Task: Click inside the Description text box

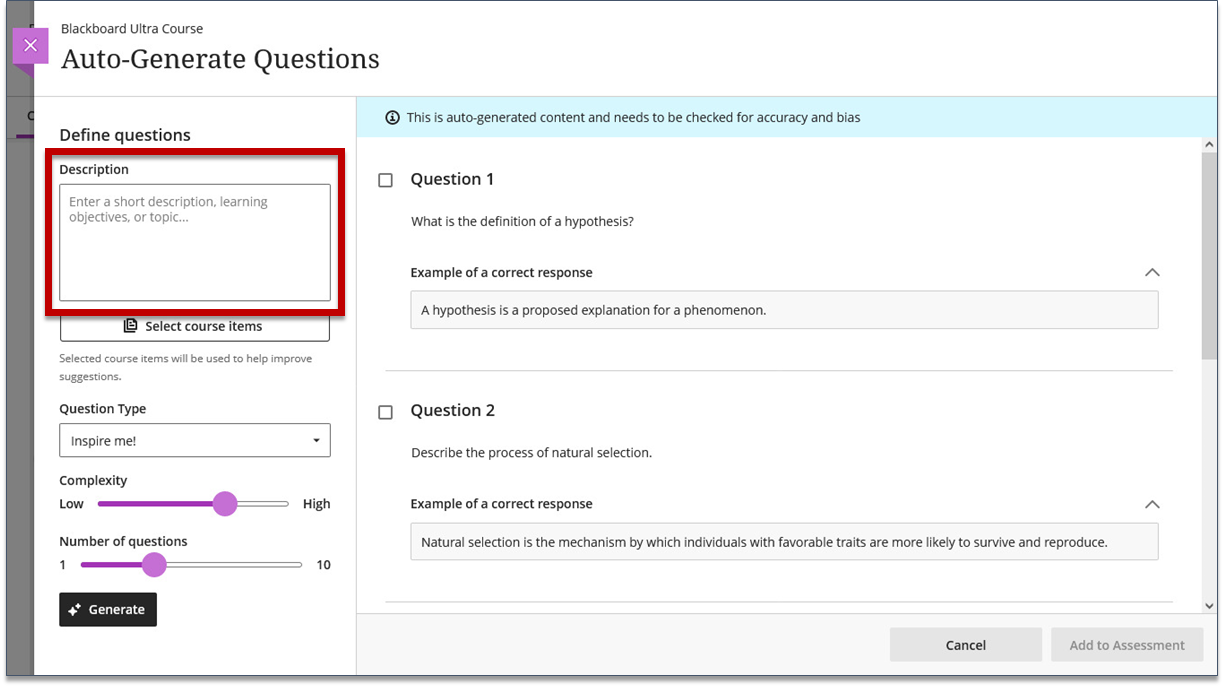Action: coord(195,242)
